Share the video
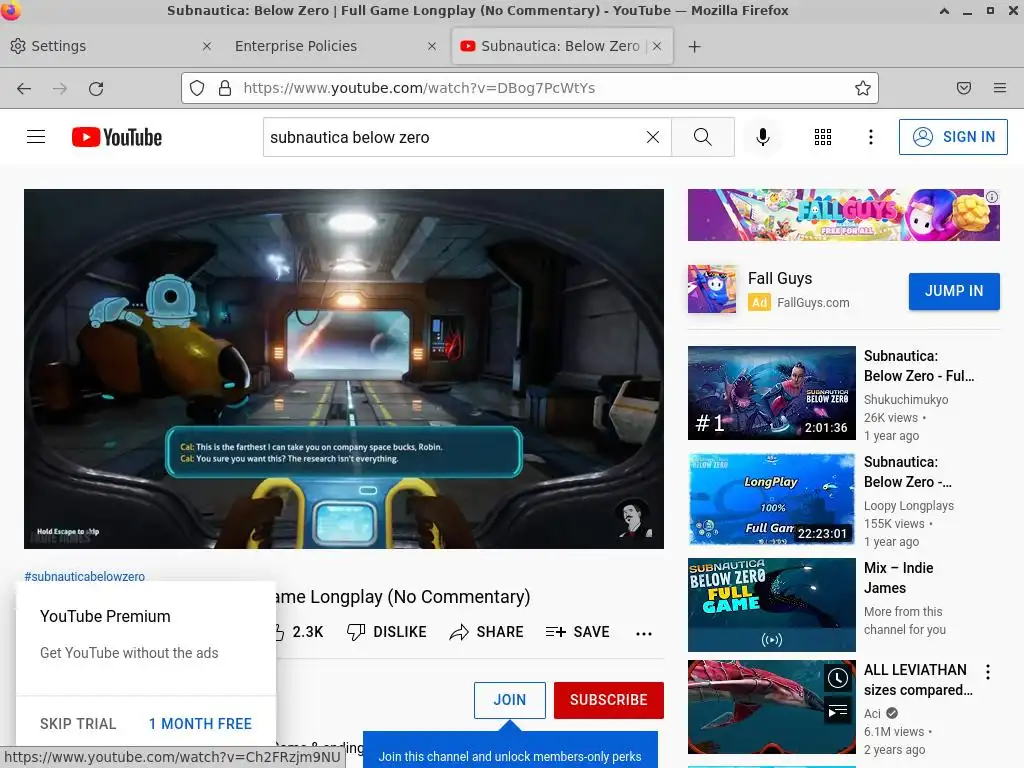This screenshot has width=1024, height=768. [487, 632]
